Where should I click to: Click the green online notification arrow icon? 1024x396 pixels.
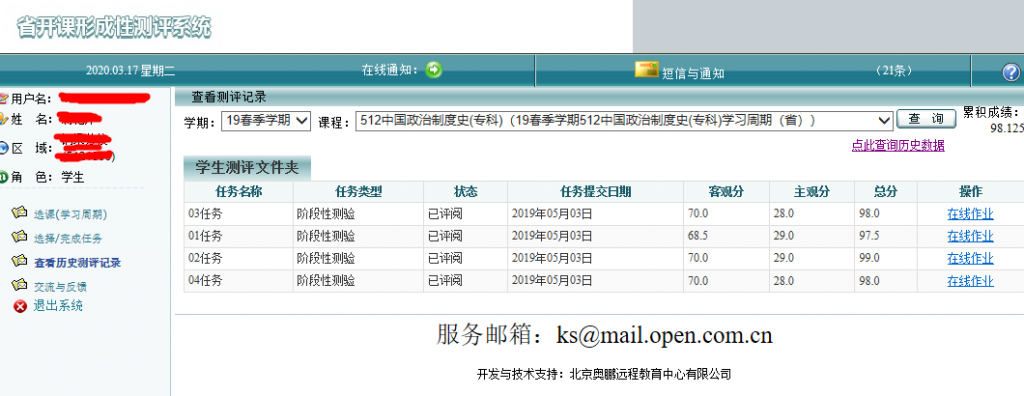point(434,70)
